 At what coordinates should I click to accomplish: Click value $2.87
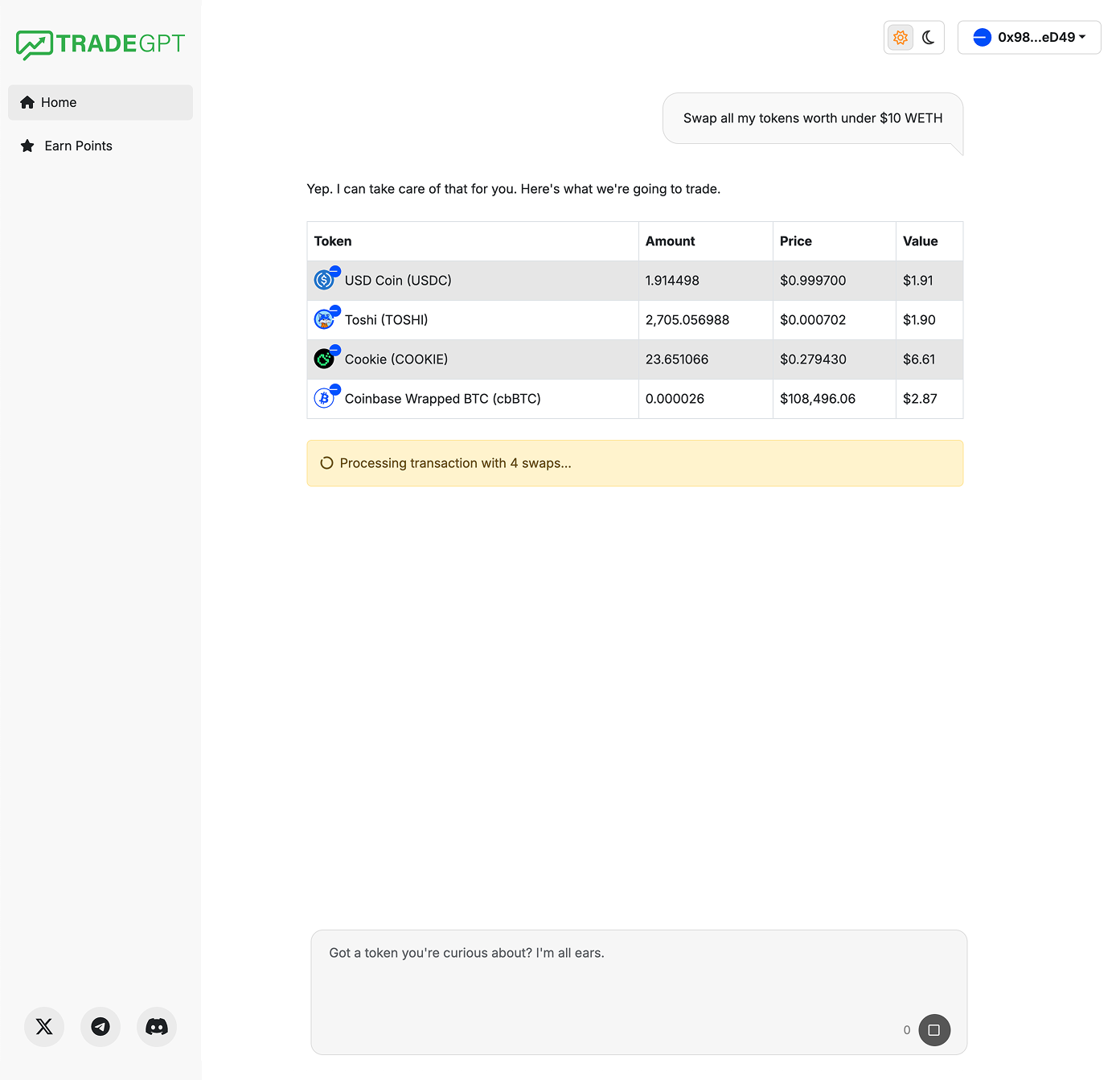point(920,399)
